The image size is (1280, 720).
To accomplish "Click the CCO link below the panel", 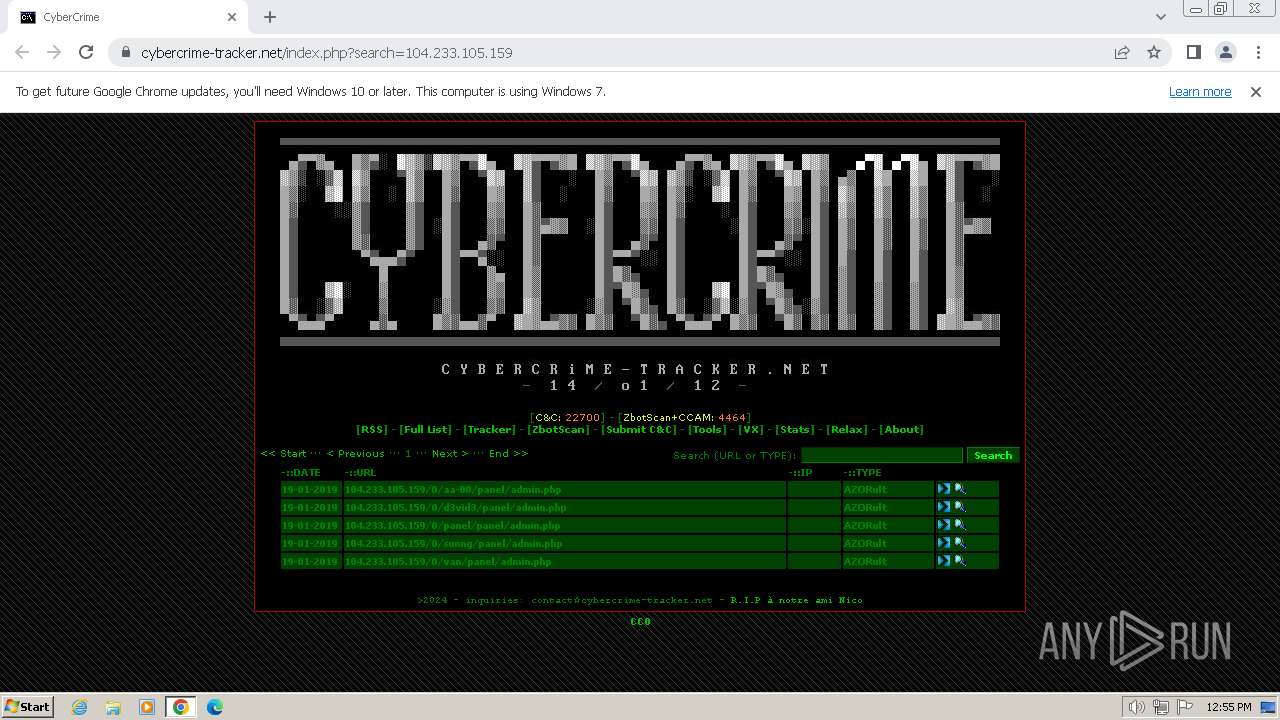I will tap(640, 621).
